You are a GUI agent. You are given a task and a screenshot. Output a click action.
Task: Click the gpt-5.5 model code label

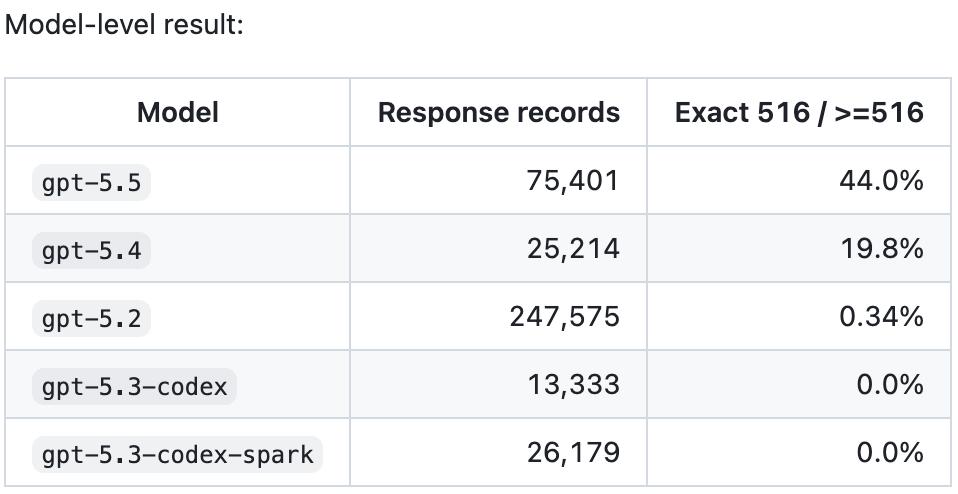tap(91, 183)
